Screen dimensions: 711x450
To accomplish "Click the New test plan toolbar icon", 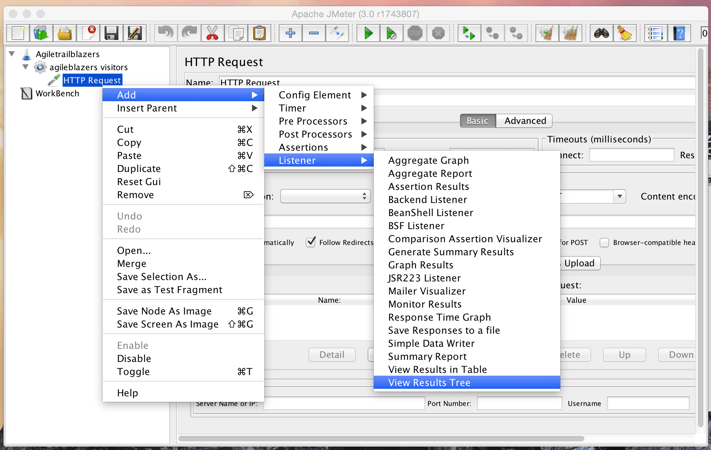I will (18, 33).
